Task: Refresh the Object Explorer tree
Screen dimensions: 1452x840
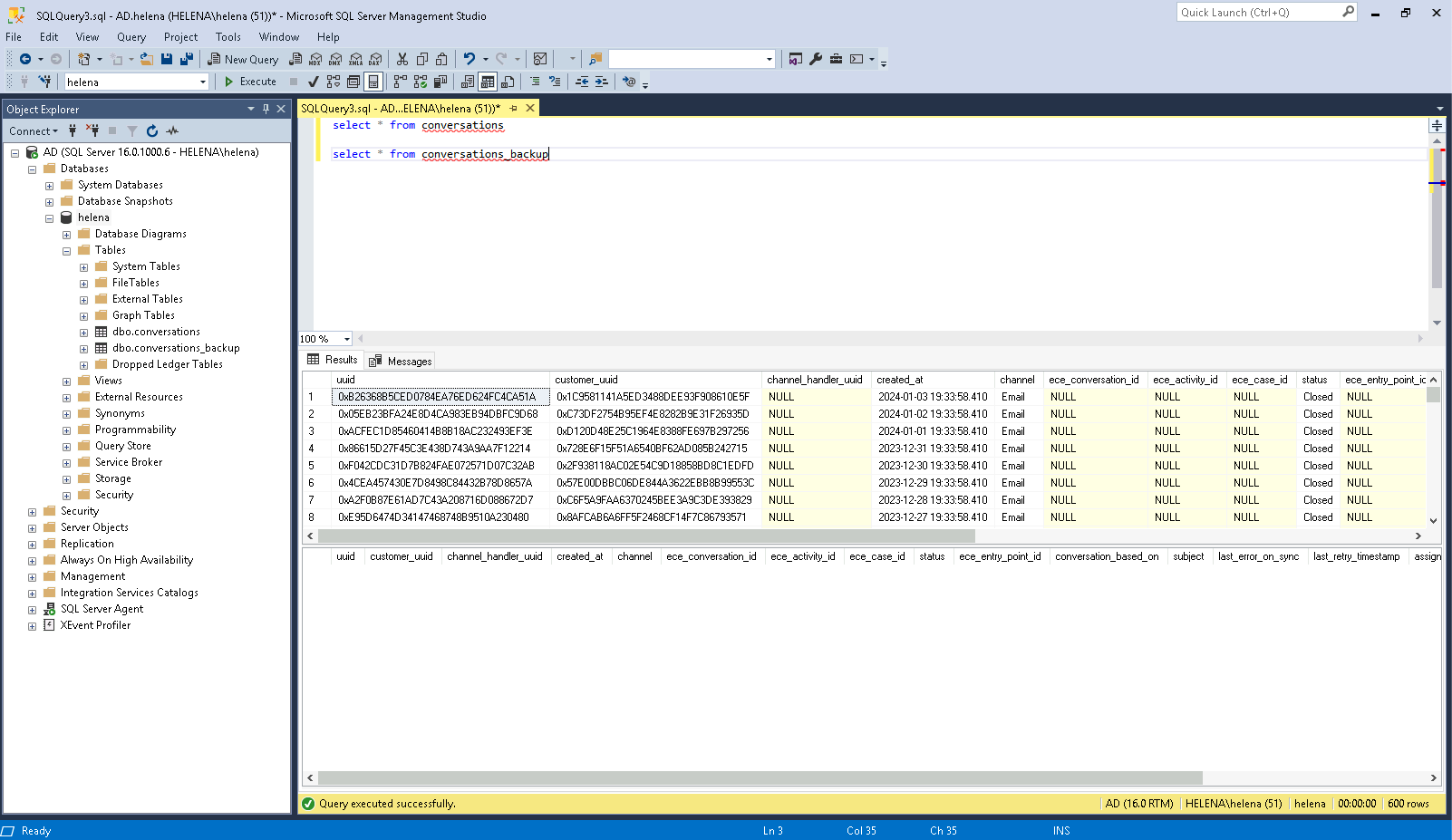Action: click(152, 131)
